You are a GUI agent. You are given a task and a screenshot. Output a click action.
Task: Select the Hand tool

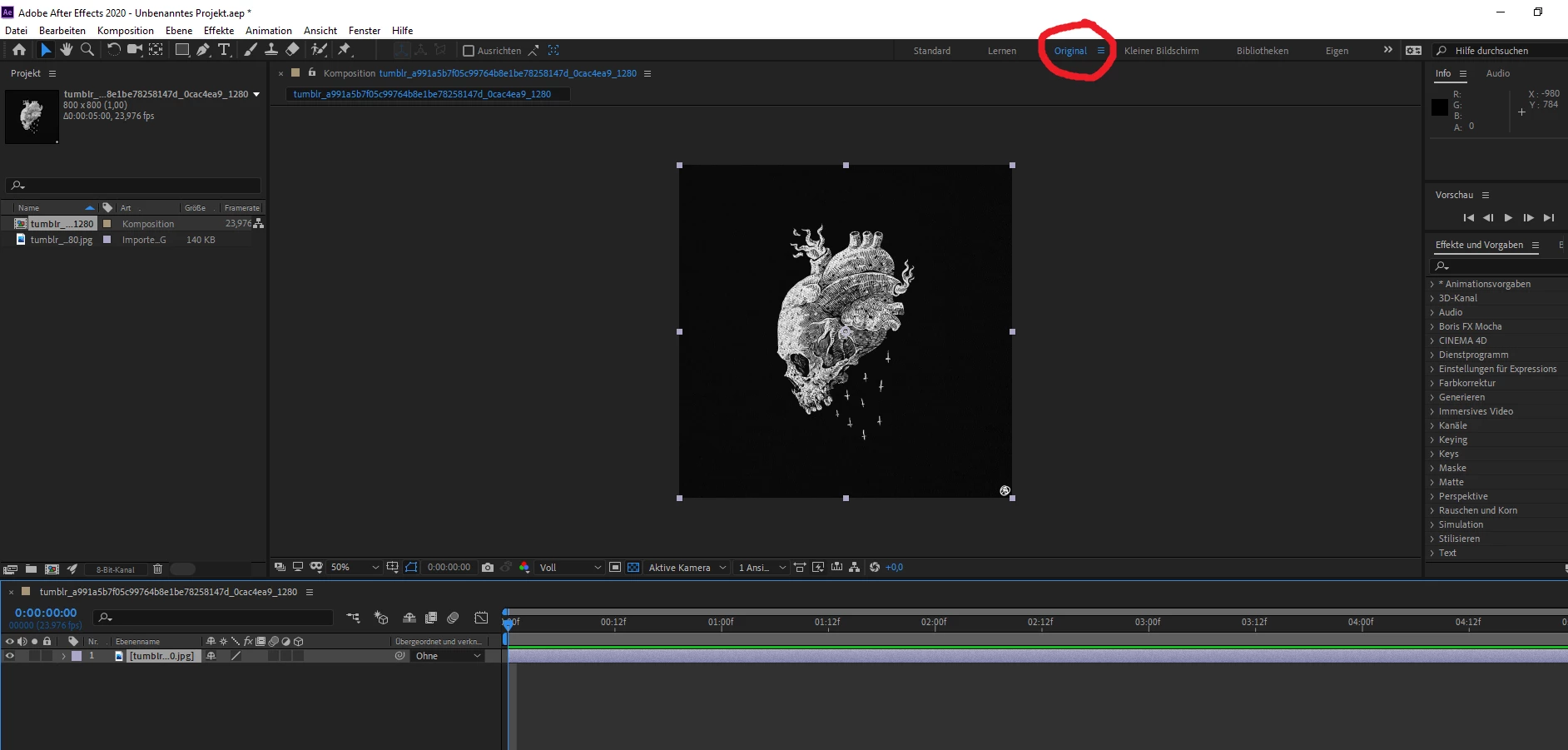[67, 50]
